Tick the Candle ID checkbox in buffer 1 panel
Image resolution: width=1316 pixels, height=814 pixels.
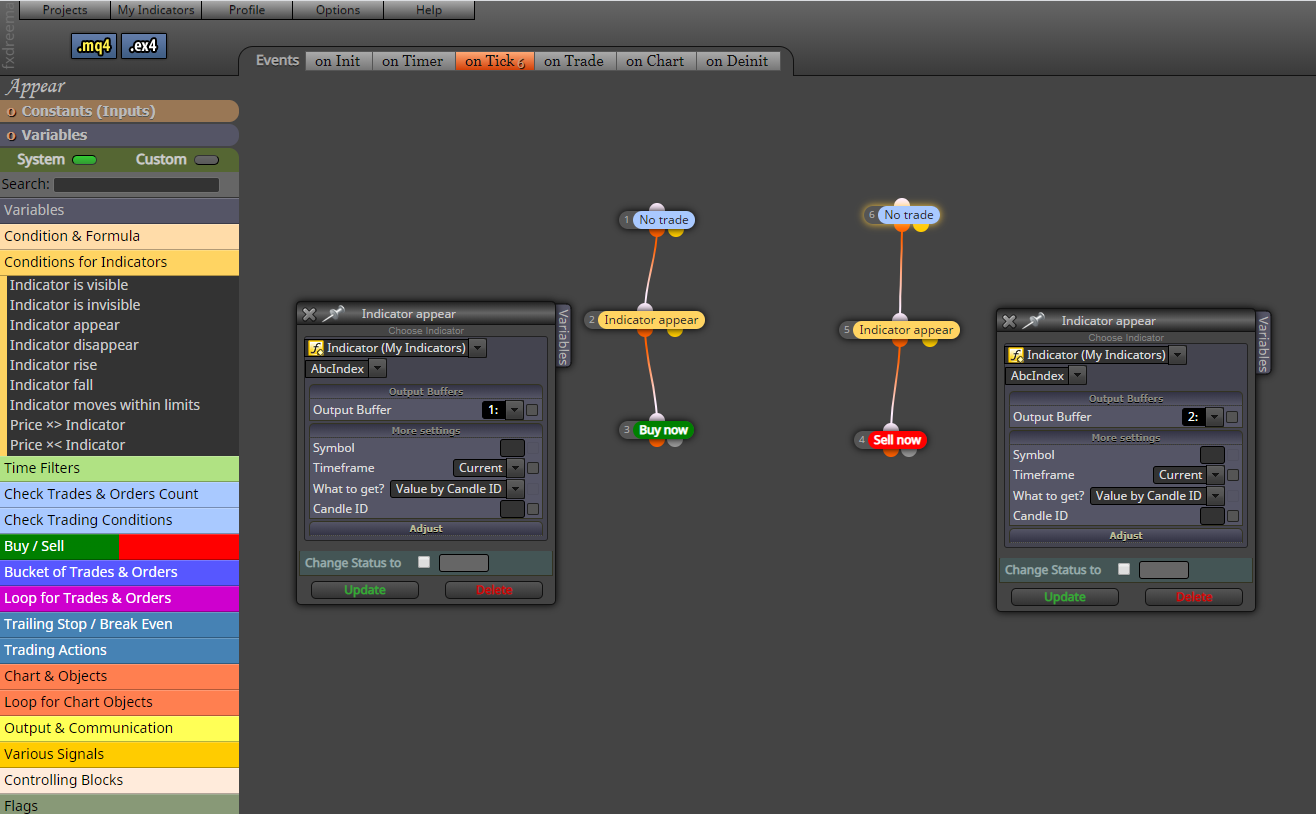pos(533,509)
